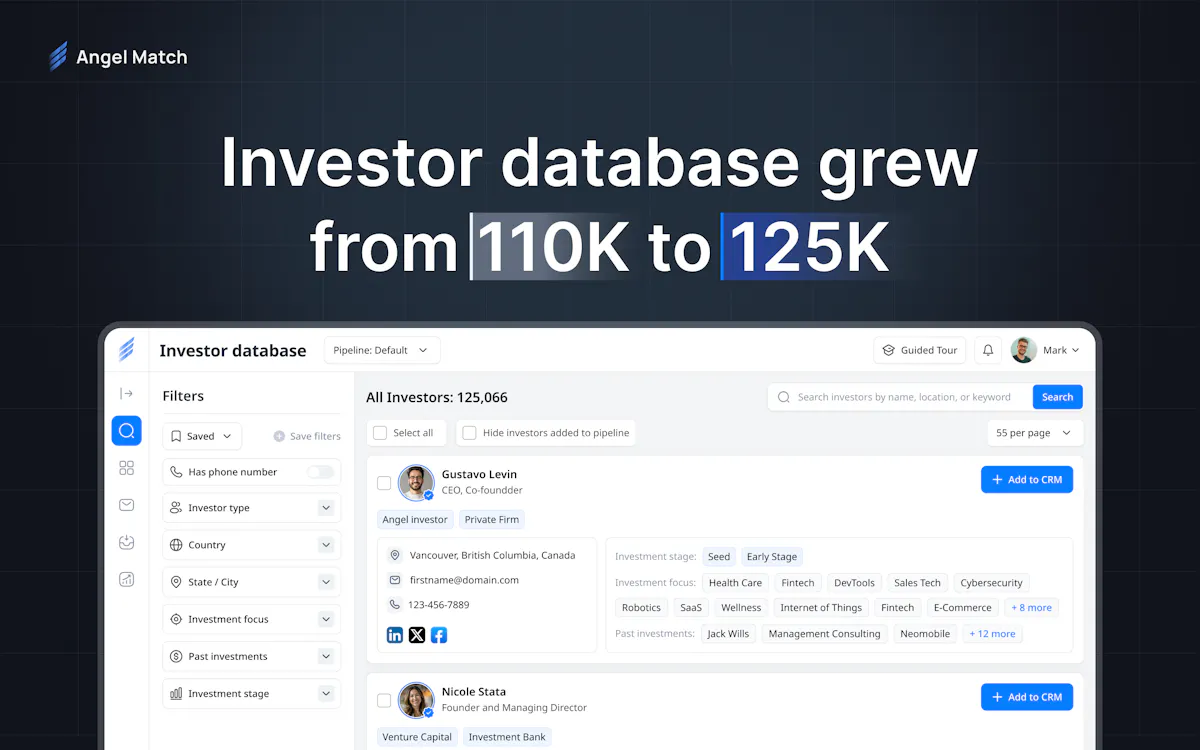Viewport: 1200px width, 750px height.
Task: Expand the Past investments filter
Action: tap(251, 656)
